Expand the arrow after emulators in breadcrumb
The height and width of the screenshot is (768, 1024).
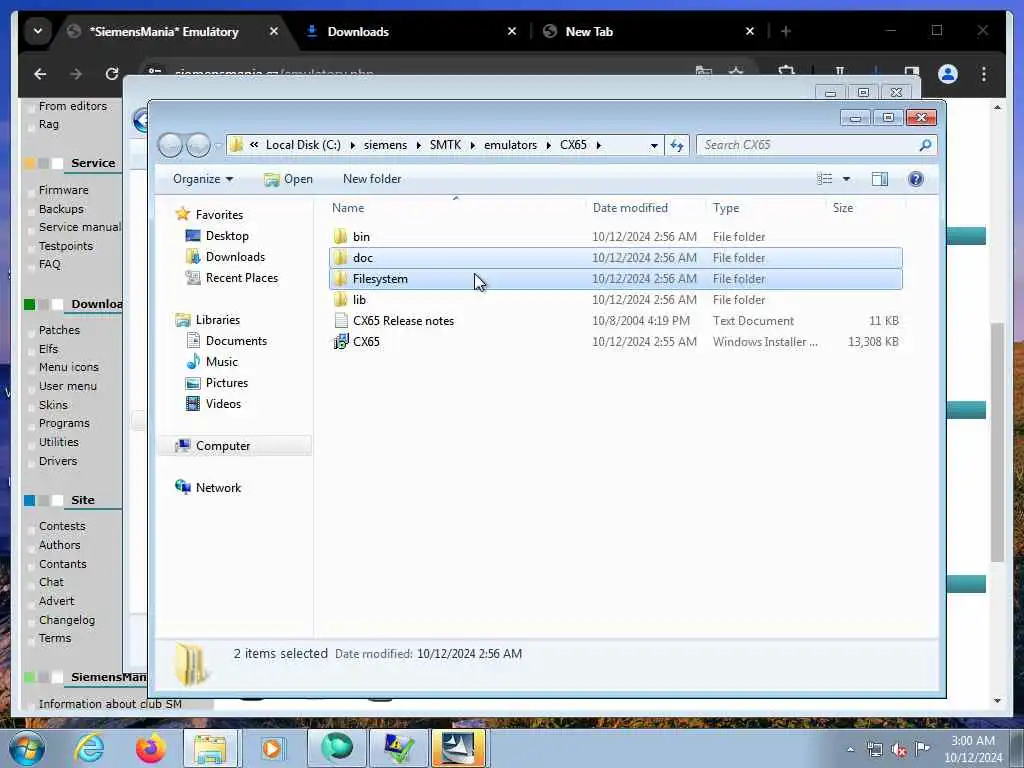pos(549,145)
